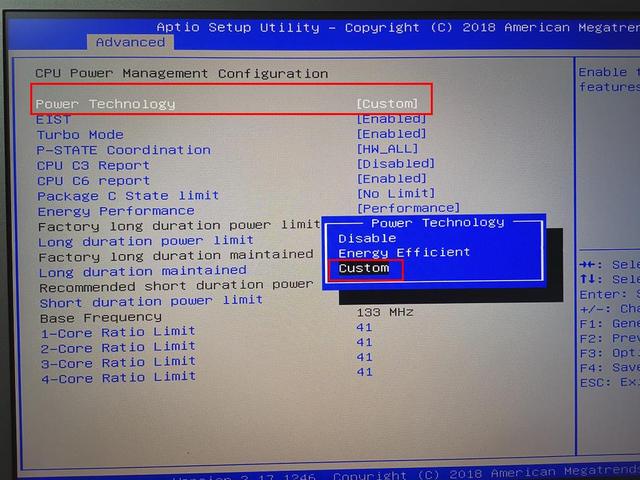Image resolution: width=640 pixels, height=480 pixels.
Task: Click the F4 save hint
Action: (x=609, y=367)
